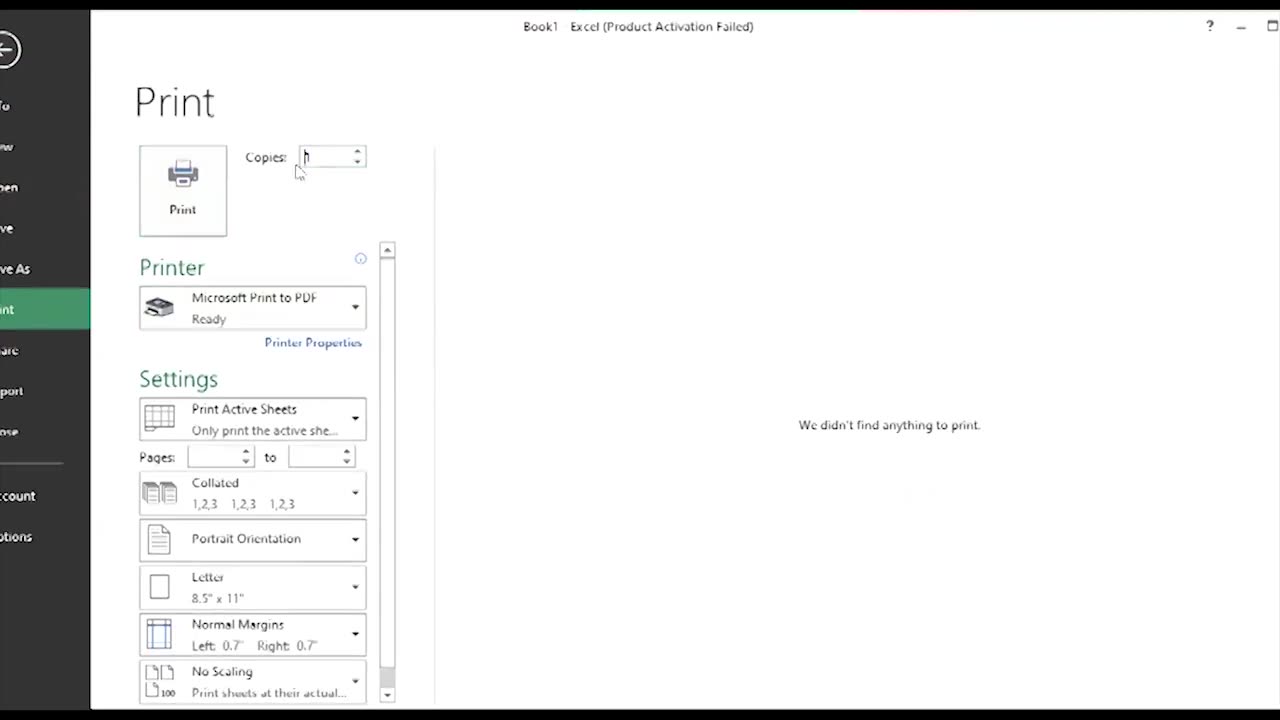Open the Open sidebar item
The height and width of the screenshot is (720, 1280).
45,187
